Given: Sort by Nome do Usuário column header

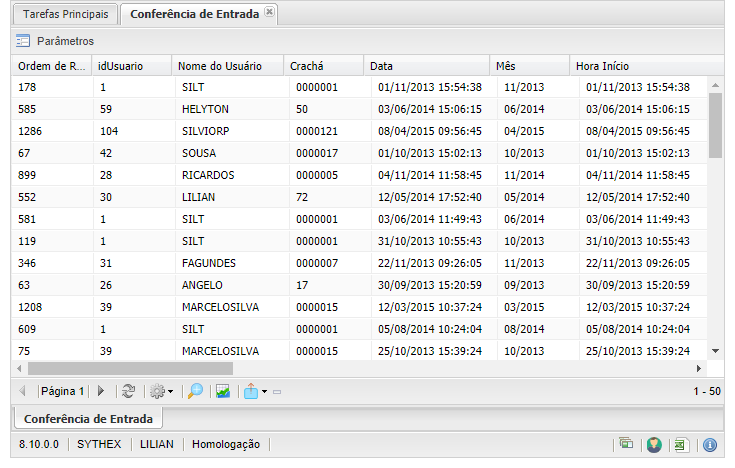Looking at the screenshot, I should 228,66.
